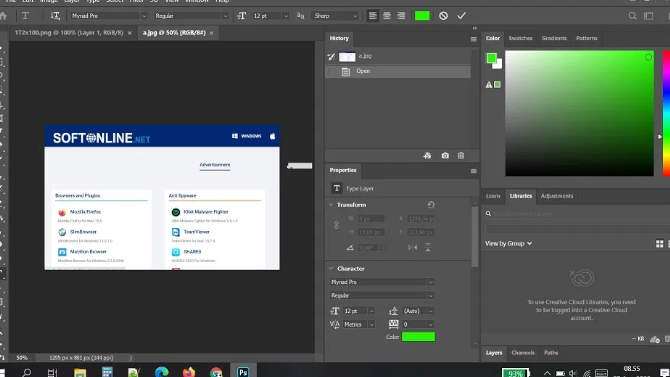Image resolution: width=670 pixels, height=377 pixels.
Task: Click the font size icon in options bar
Action: 242,16
